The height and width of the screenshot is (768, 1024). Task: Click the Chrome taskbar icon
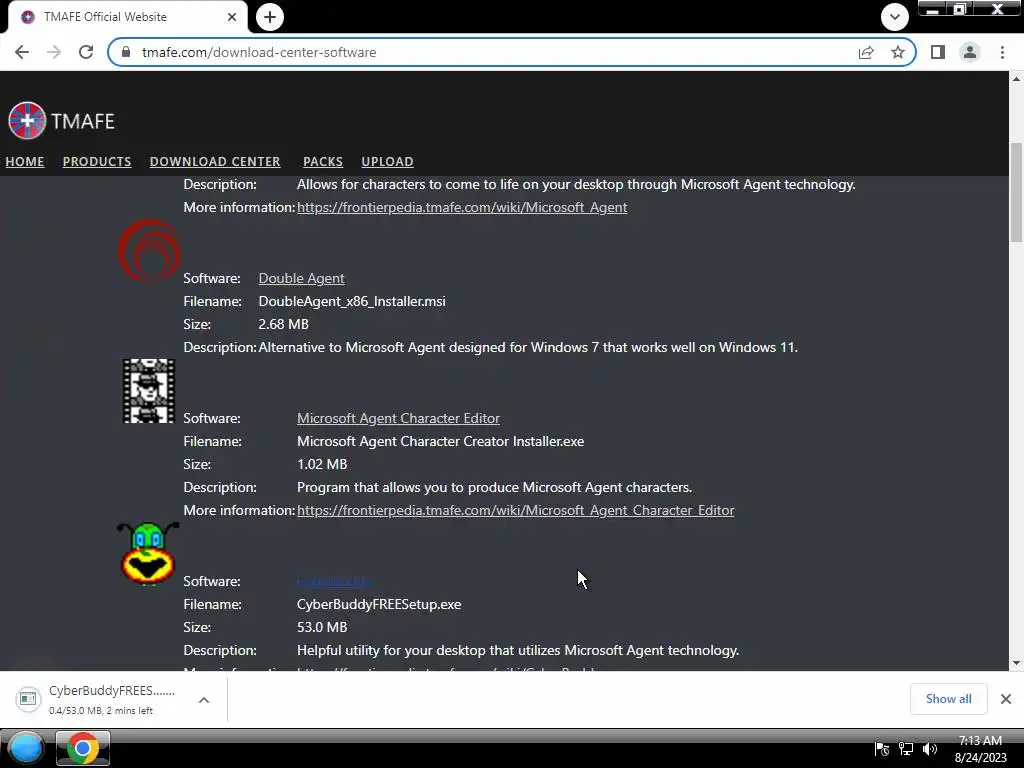tap(82, 748)
